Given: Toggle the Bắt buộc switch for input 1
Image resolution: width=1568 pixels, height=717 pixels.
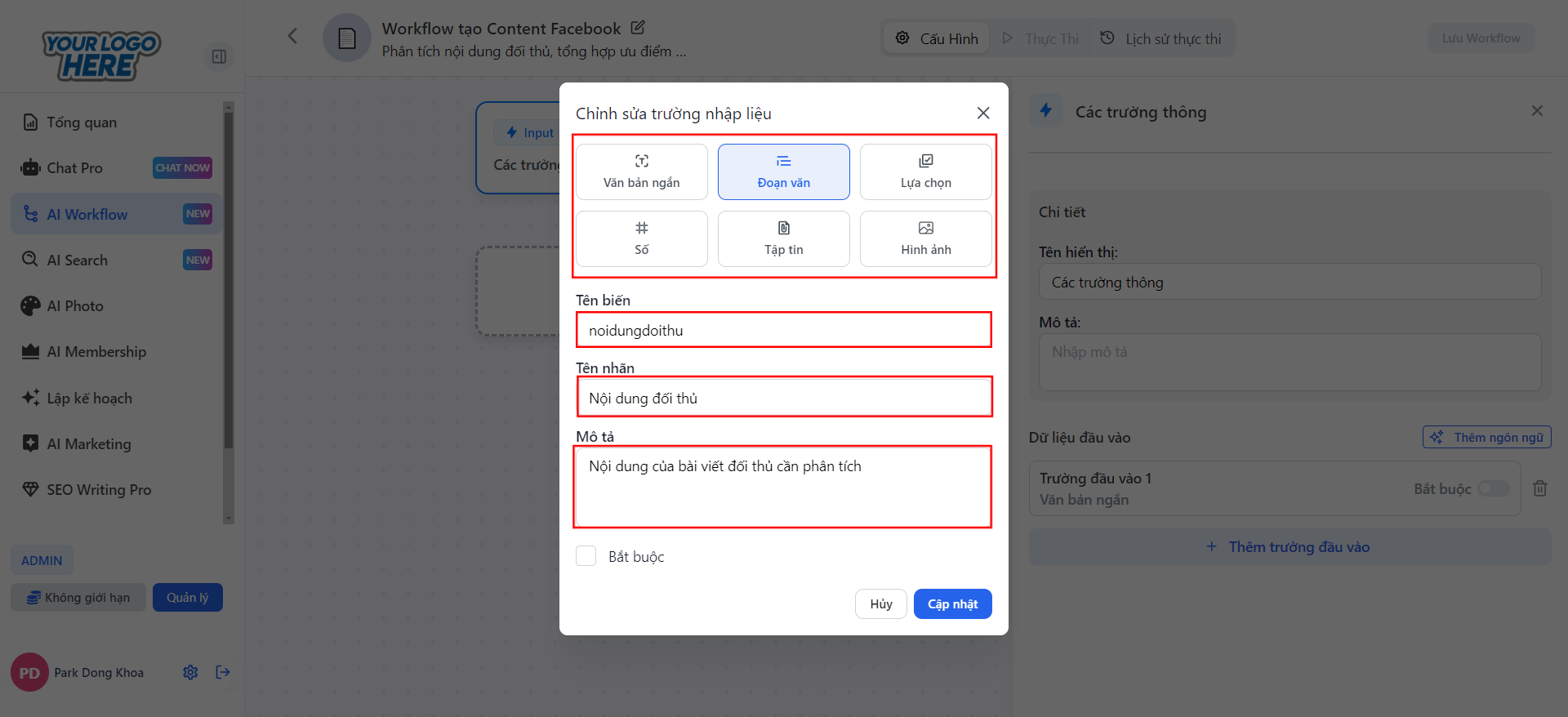Looking at the screenshot, I should [1494, 488].
